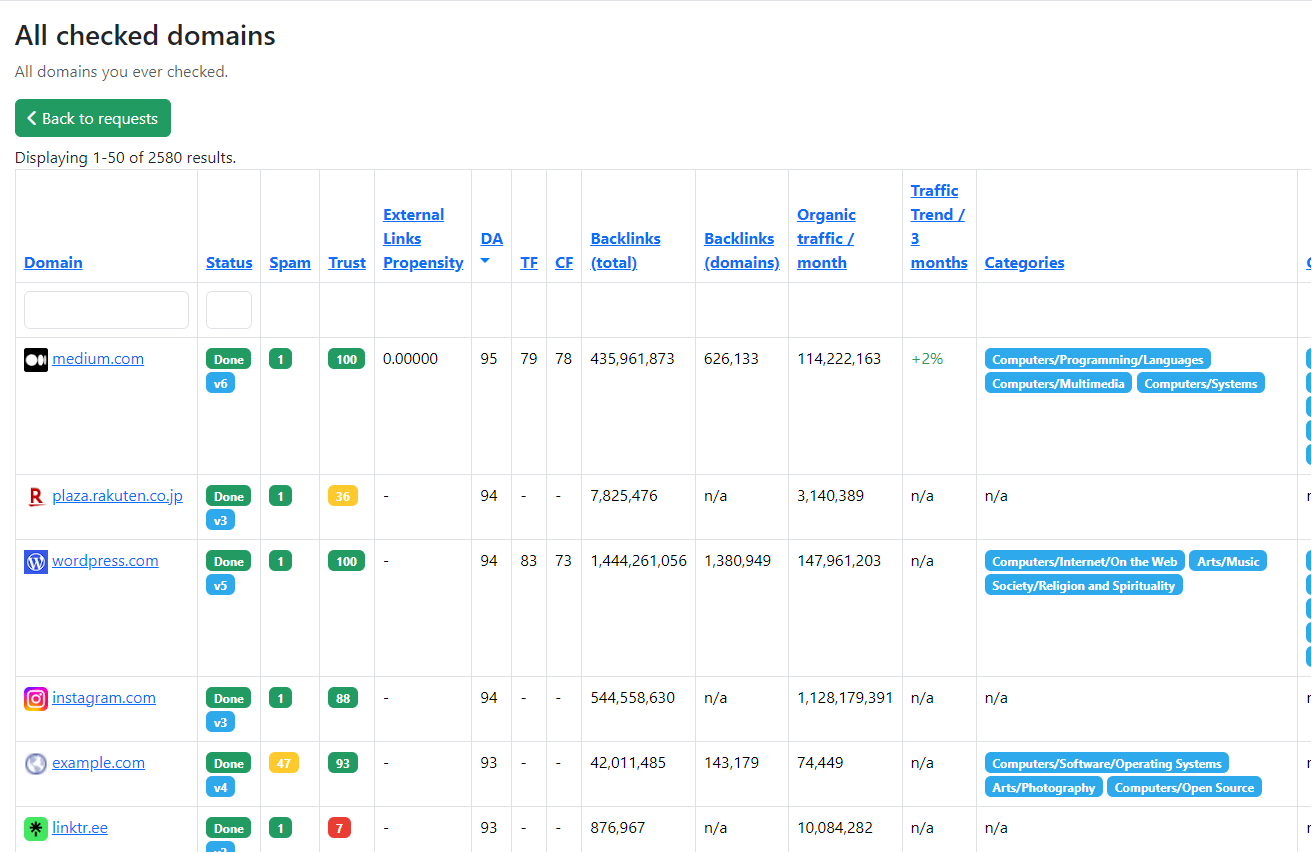Open the medium.com domain link
Image resolution: width=1312 pixels, height=853 pixels.
[98, 359]
